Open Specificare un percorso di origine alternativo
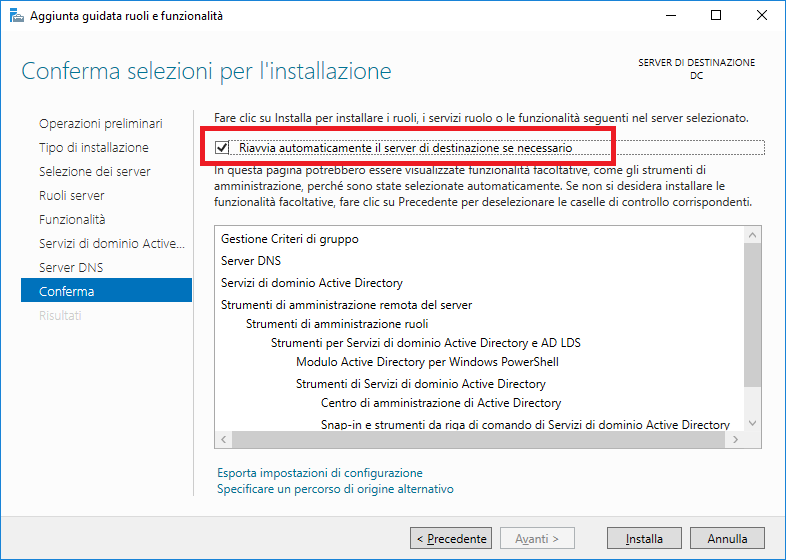Viewport: 786px width, 560px height. point(335,489)
